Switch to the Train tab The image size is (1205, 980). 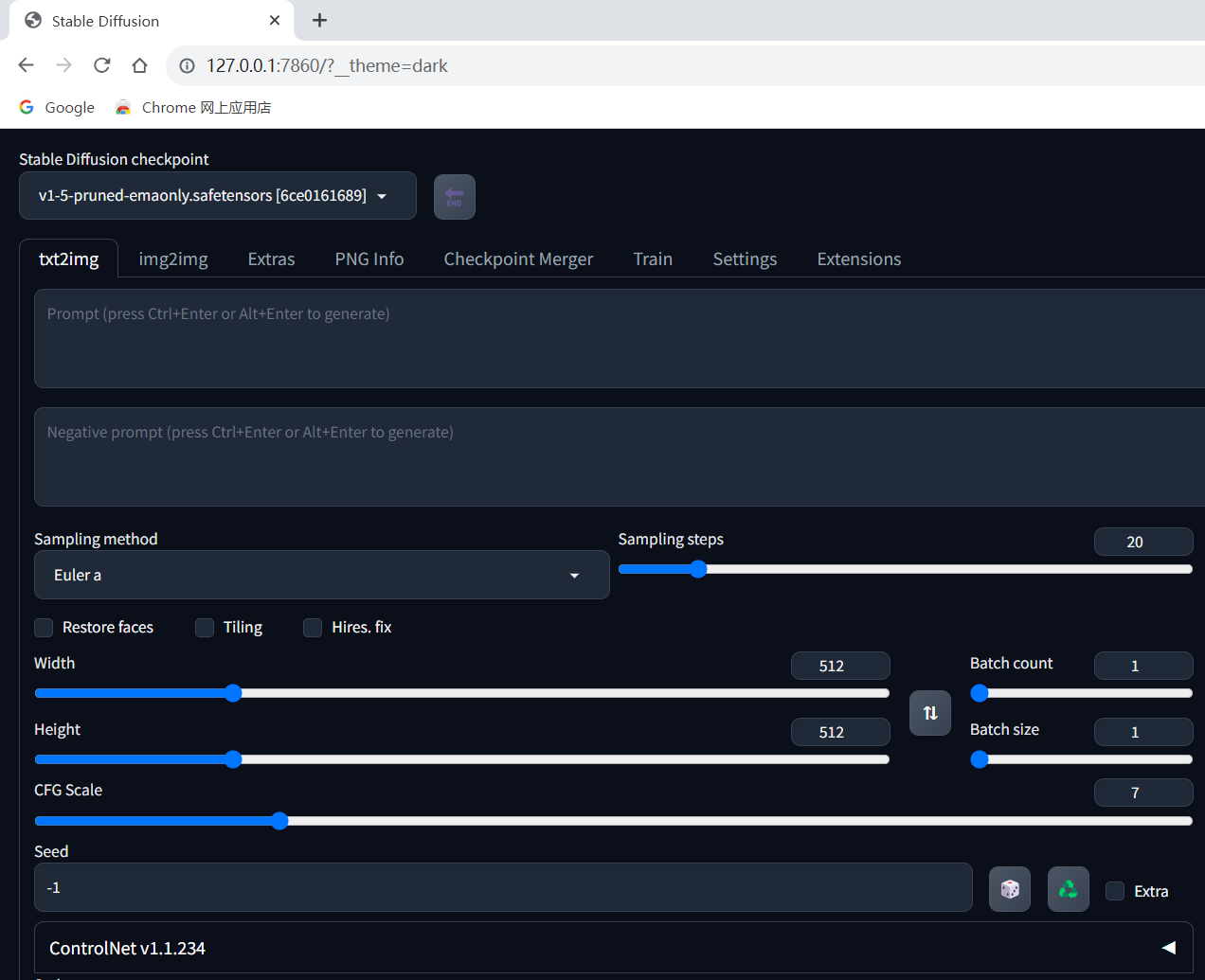(x=653, y=258)
